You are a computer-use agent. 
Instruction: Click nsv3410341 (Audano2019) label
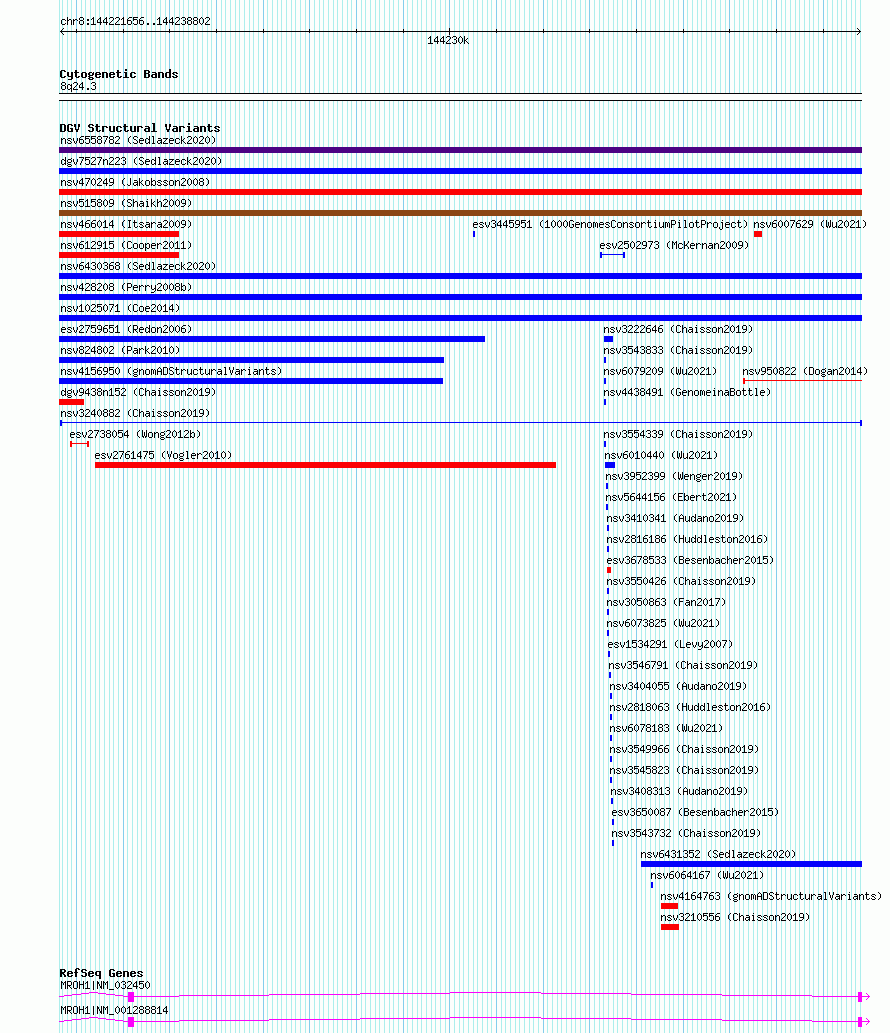(x=675, y=519)
